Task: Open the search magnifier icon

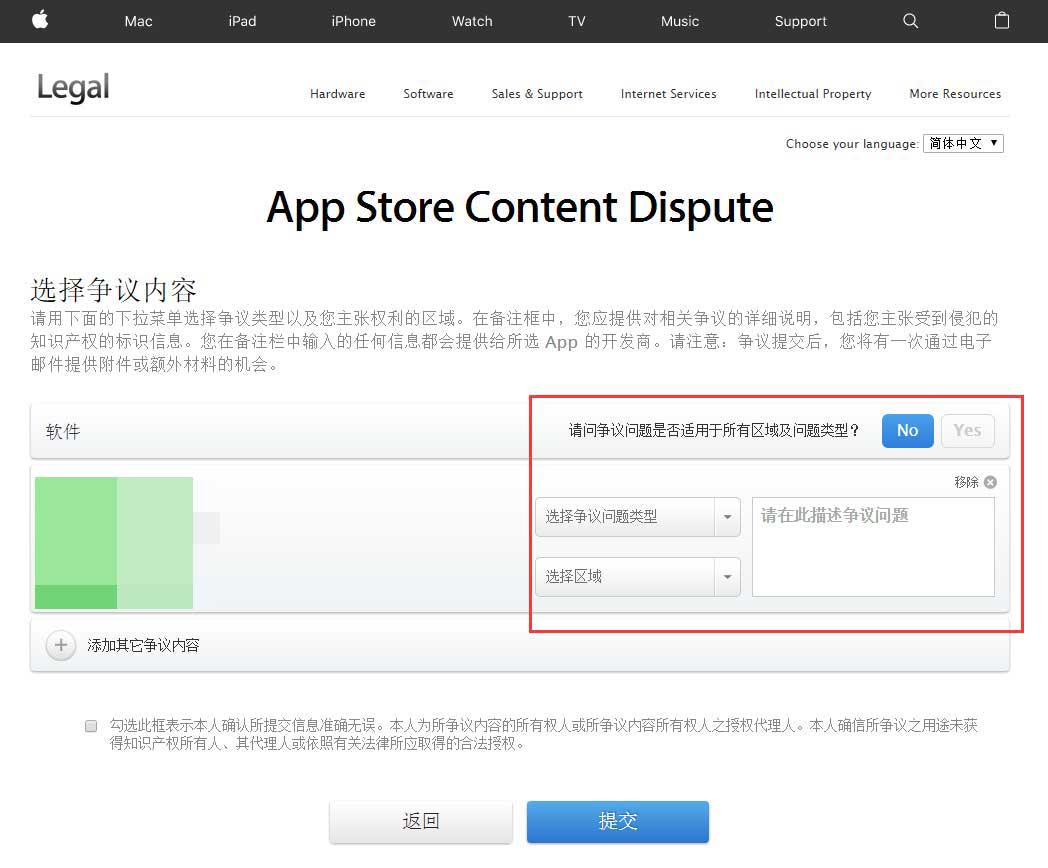Action: click(910, 21)
